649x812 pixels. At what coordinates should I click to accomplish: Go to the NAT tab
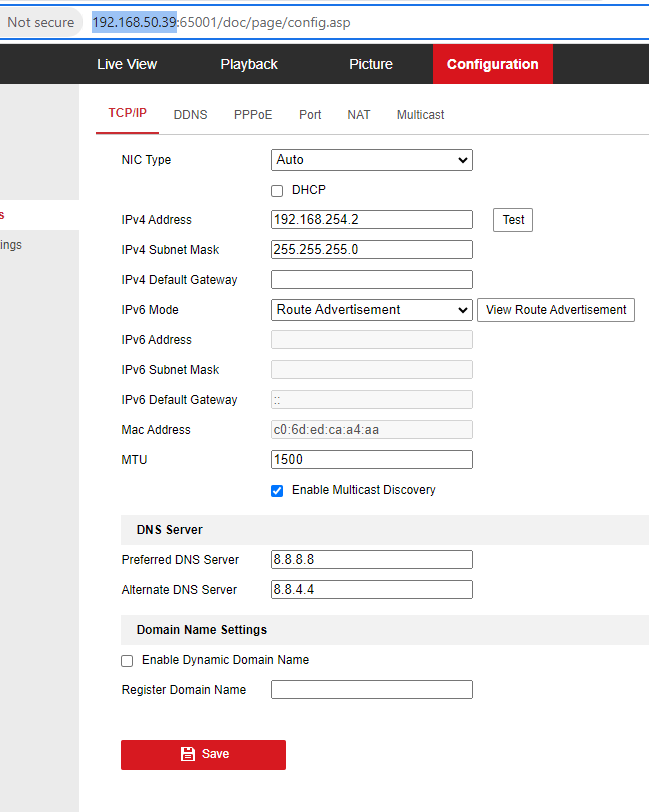(359, 115)
